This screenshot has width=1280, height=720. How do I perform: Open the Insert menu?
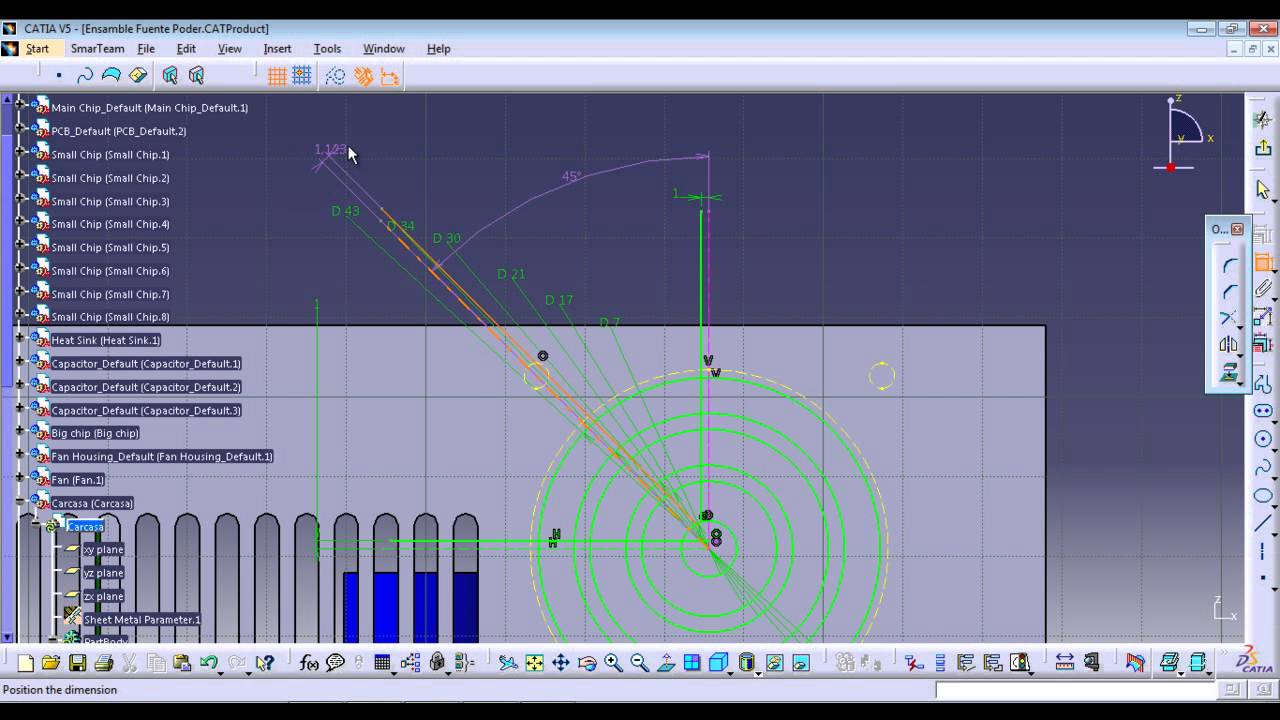(x=277, y=48)
